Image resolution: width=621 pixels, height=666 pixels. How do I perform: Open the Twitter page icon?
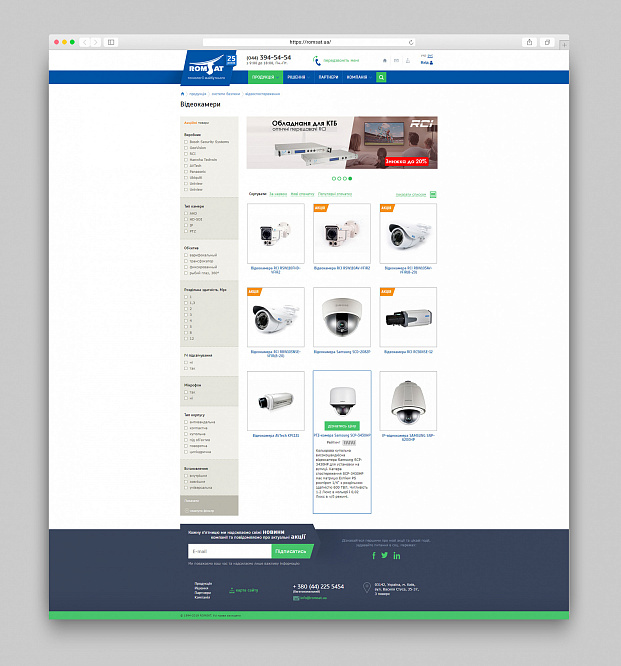tap(384, 555)
